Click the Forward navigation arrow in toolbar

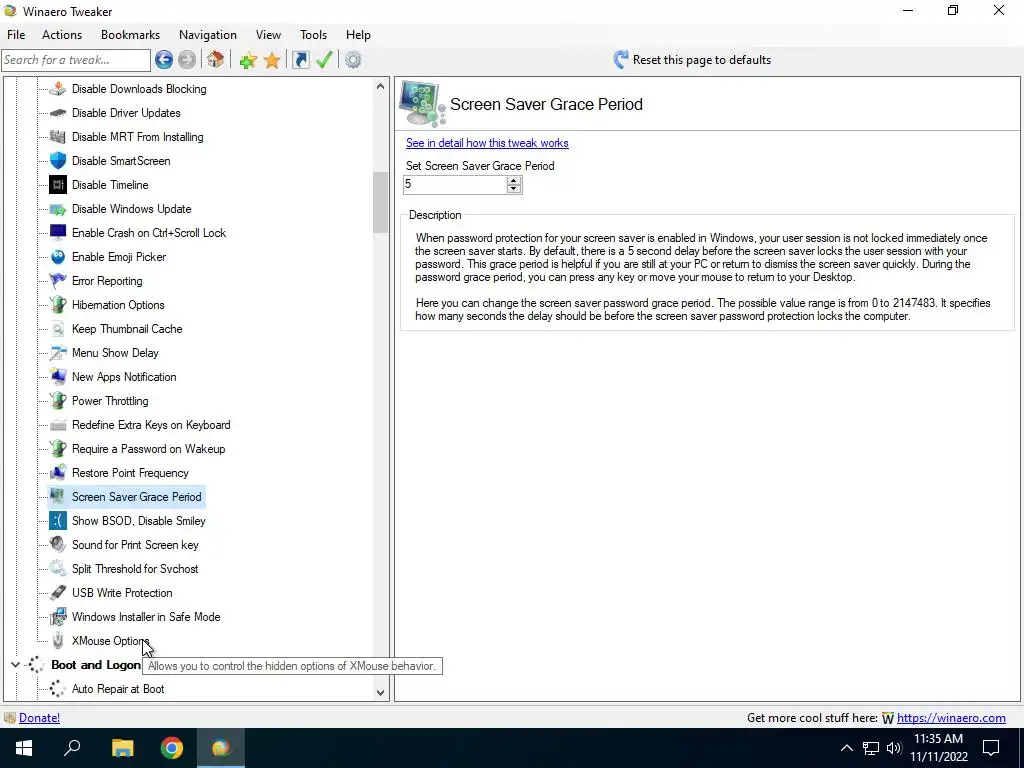pyautogui.click(x=187, y=60)
